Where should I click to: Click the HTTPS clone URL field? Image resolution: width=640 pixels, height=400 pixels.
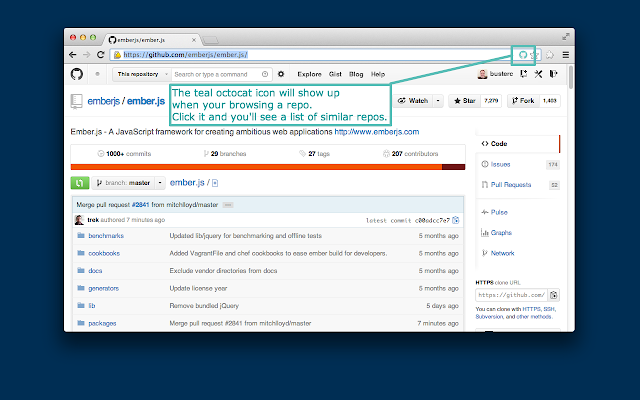pos(512,295)
